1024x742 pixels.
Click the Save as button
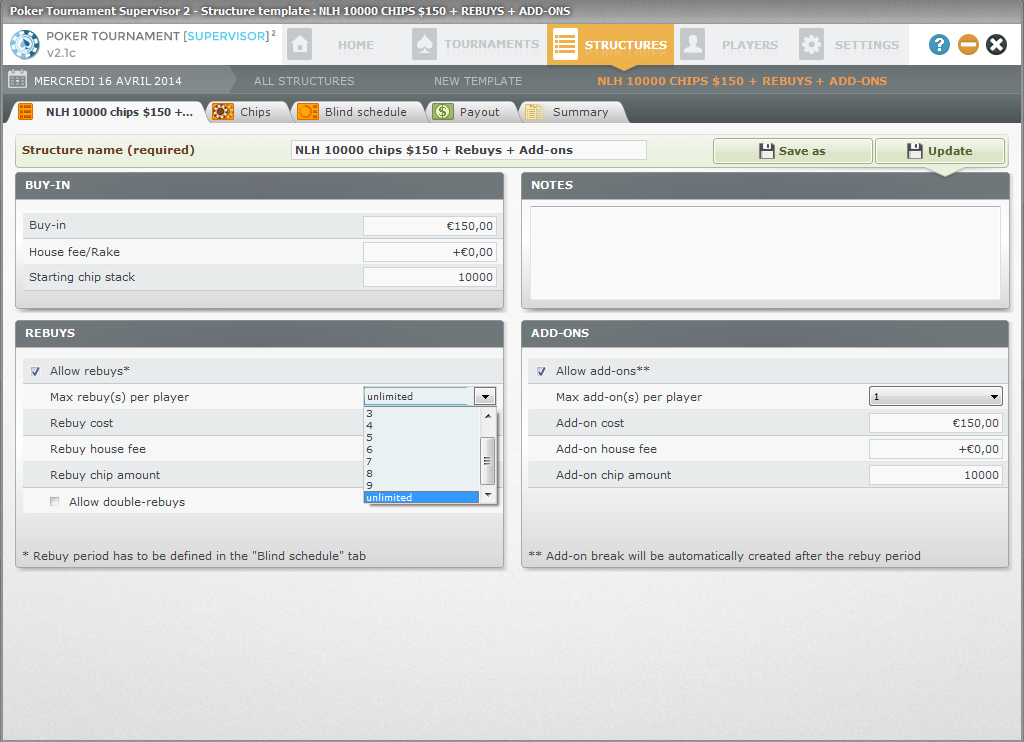click(x=793, y=151)
